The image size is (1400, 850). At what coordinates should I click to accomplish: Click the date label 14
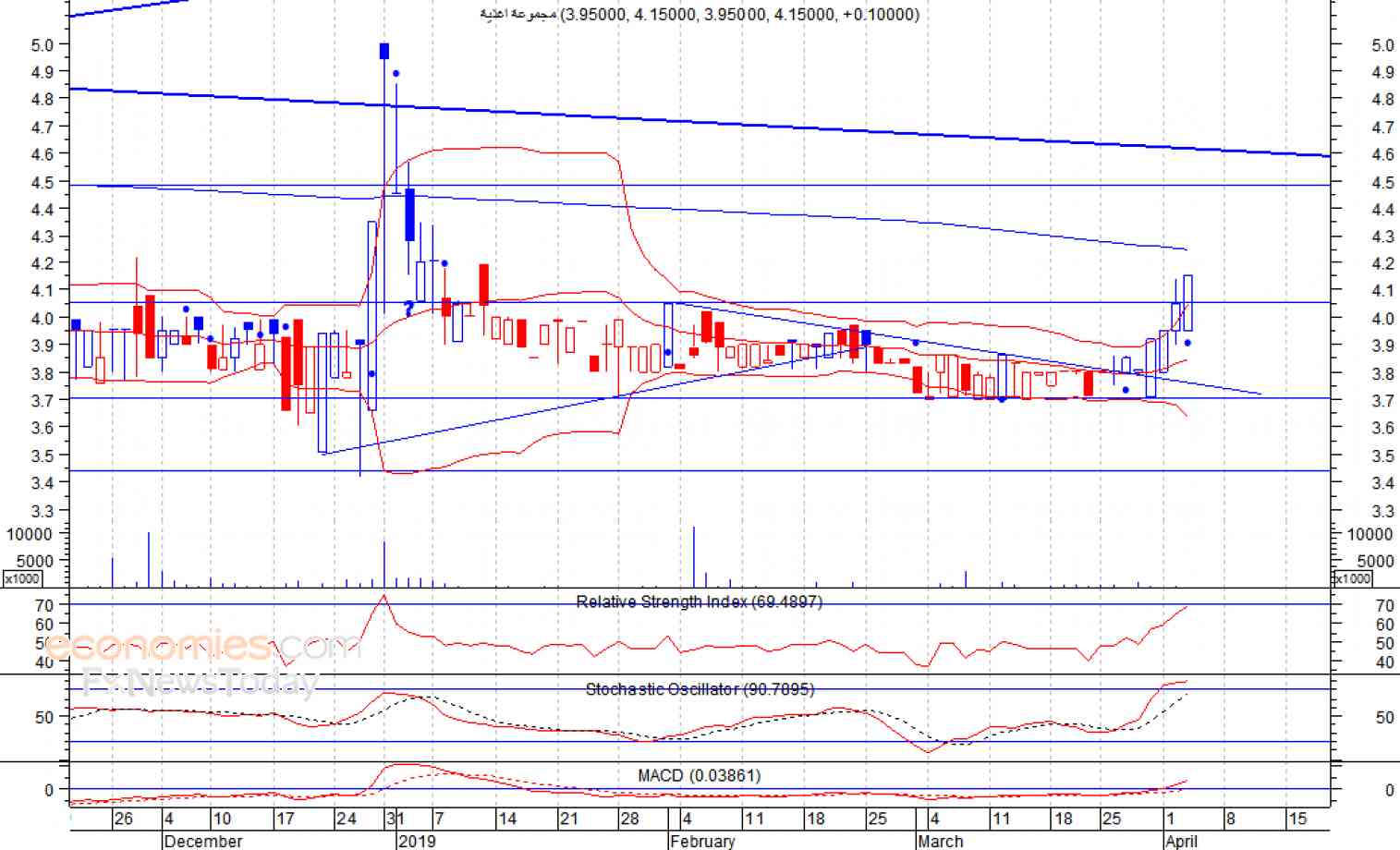coord(507,819)
